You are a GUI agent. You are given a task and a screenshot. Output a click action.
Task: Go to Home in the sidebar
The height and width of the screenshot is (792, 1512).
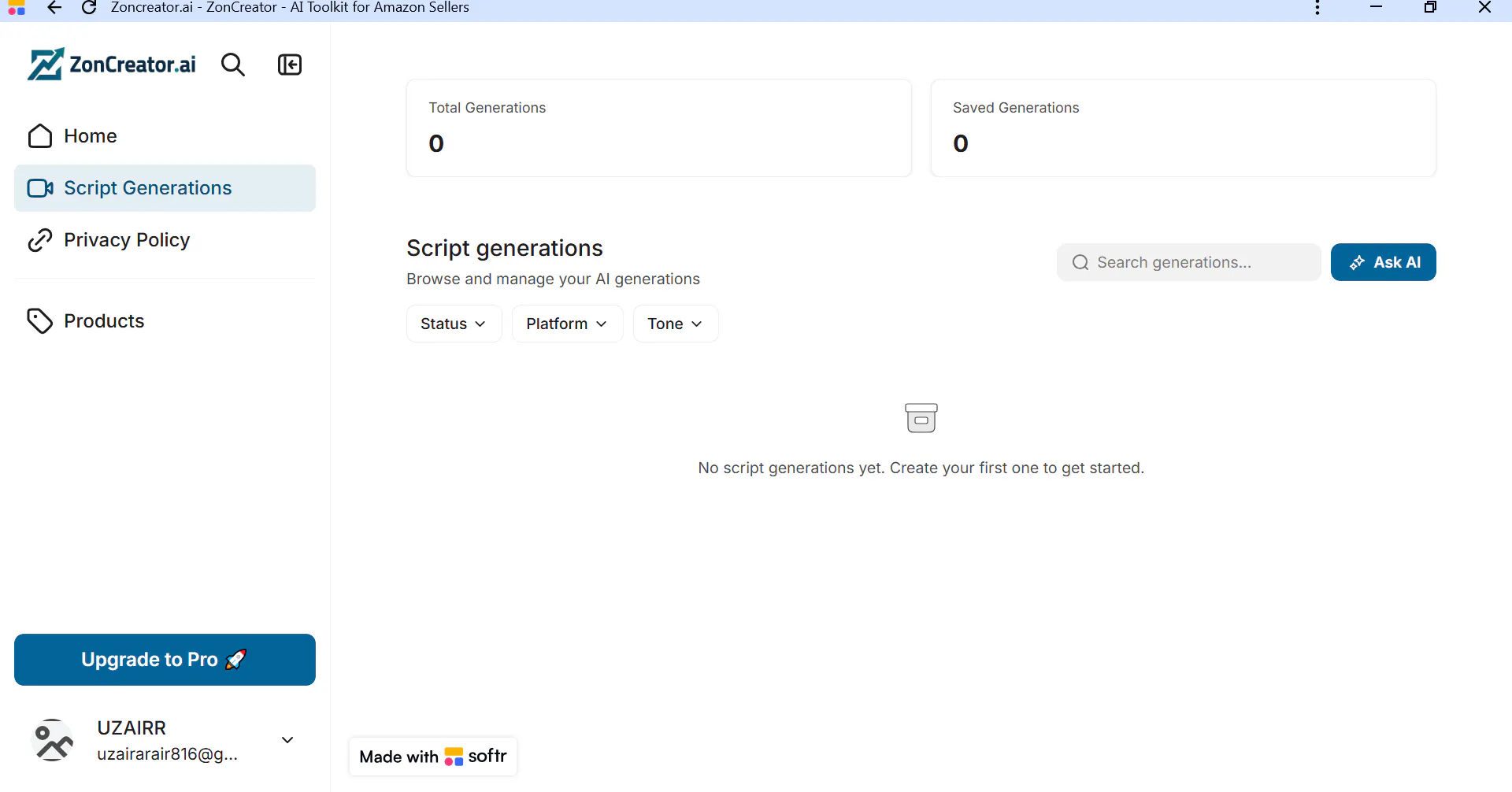click(165, 136)
